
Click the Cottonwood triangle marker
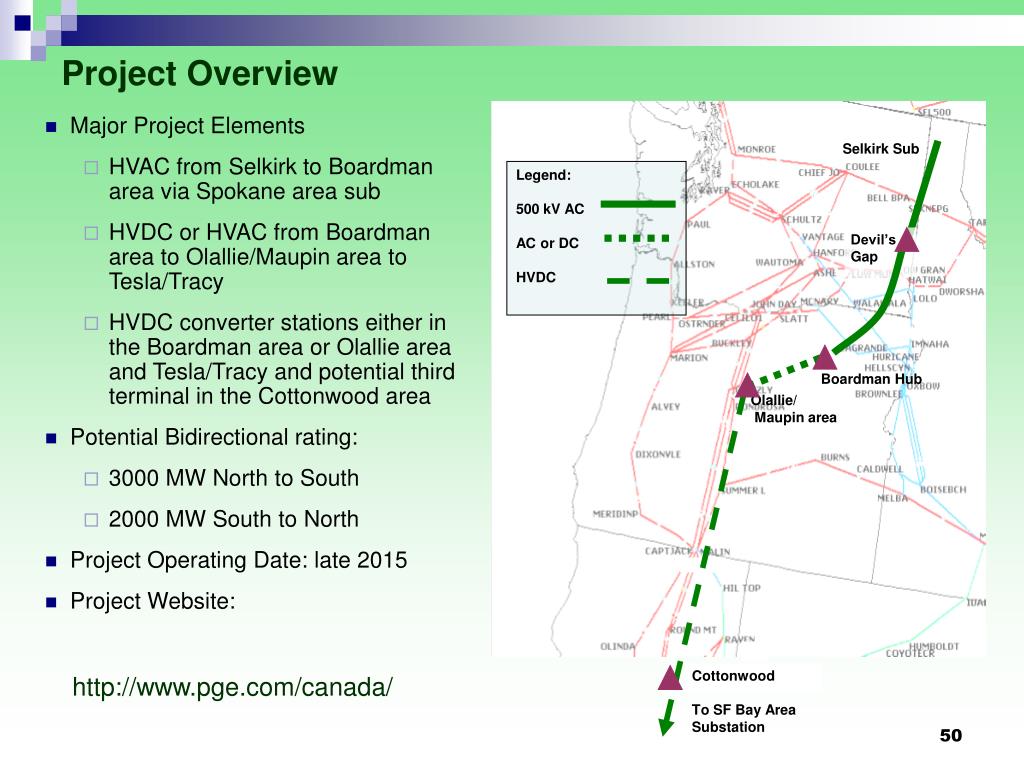click(x=670, y=678)
